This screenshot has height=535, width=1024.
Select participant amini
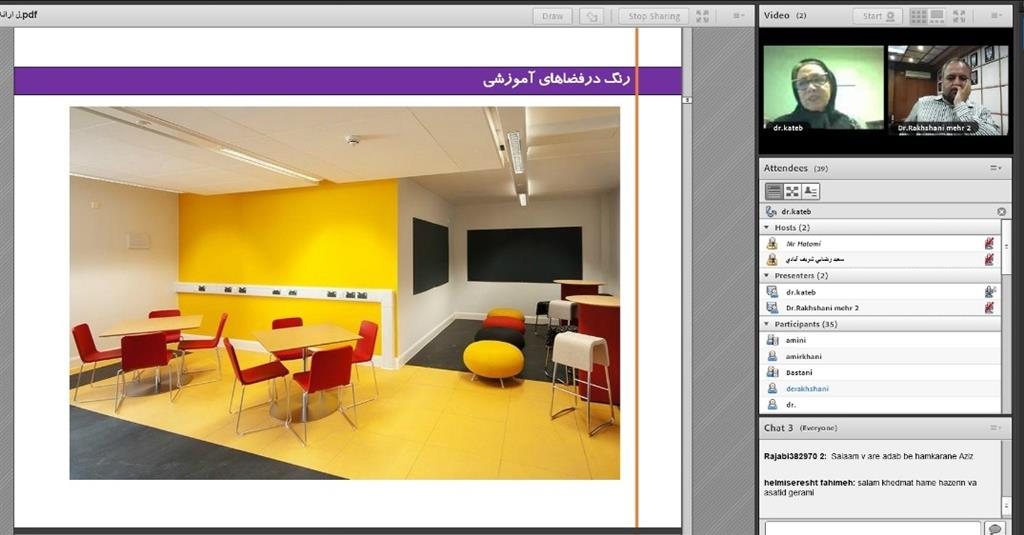click(880, 340)
